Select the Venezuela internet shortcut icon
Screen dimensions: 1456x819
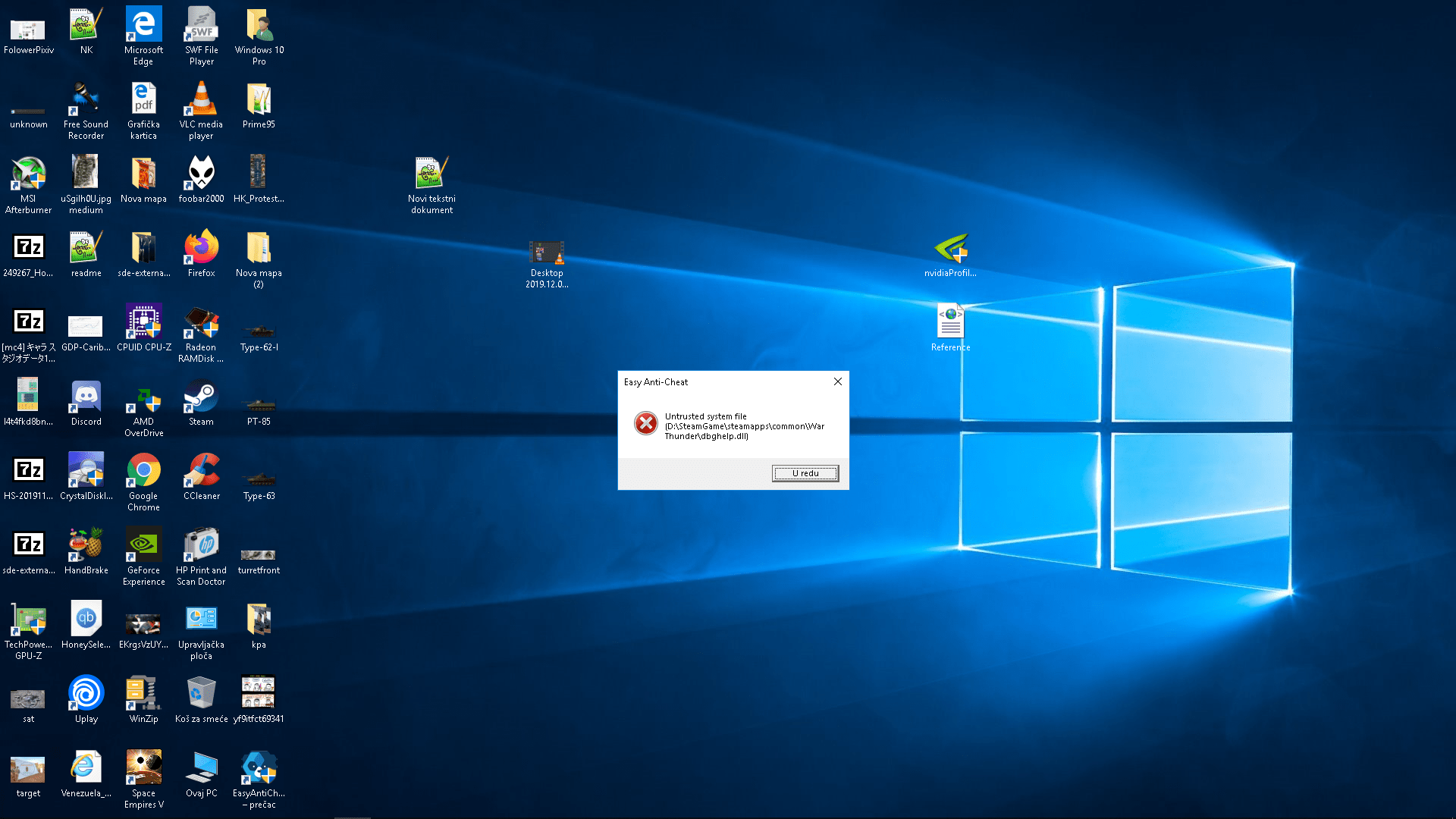(x=86, y=773)
